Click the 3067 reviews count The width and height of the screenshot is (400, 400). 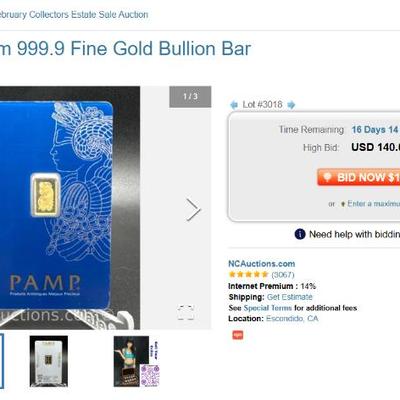point(283,275)
